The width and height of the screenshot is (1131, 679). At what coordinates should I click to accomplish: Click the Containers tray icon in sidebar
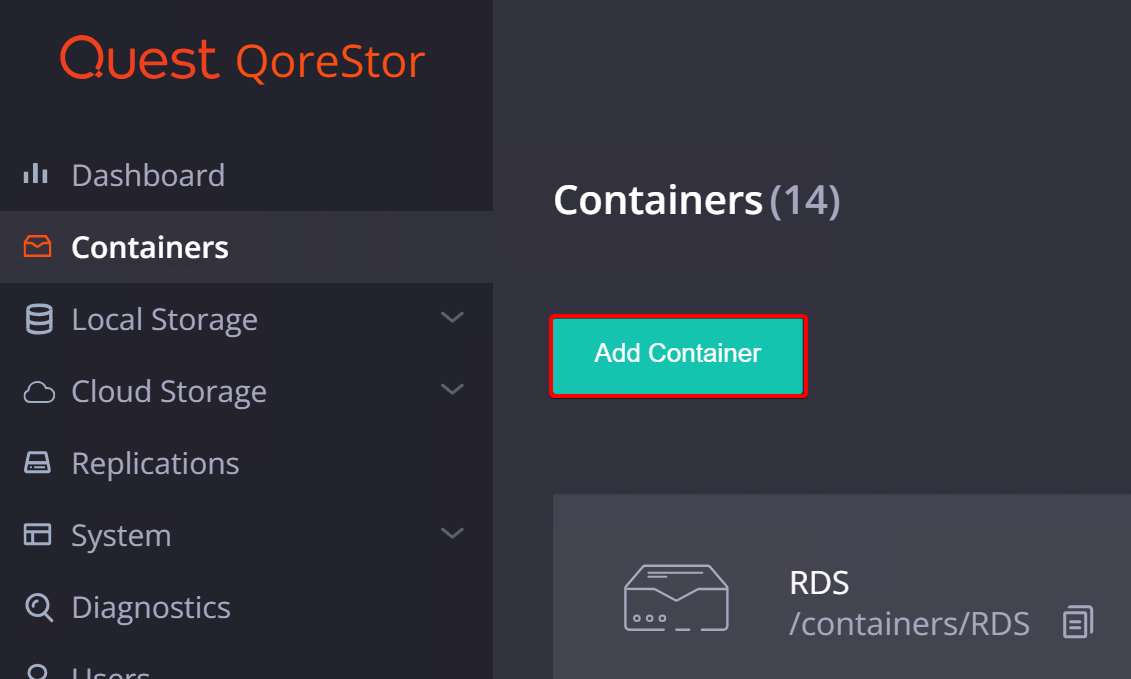tap(37, 247)
